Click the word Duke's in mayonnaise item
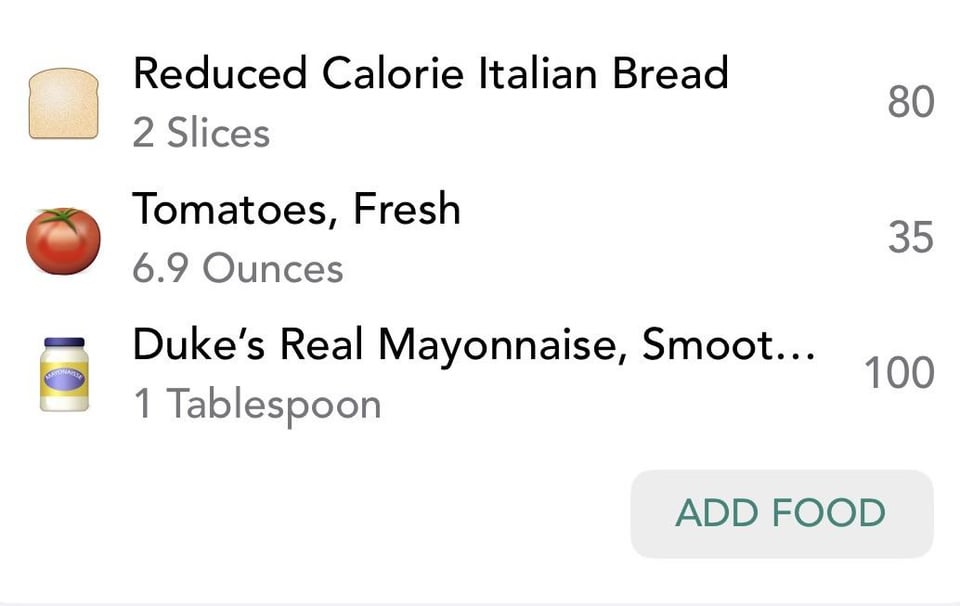This screenshot has height=606, width=960. [x=200, y=345]
